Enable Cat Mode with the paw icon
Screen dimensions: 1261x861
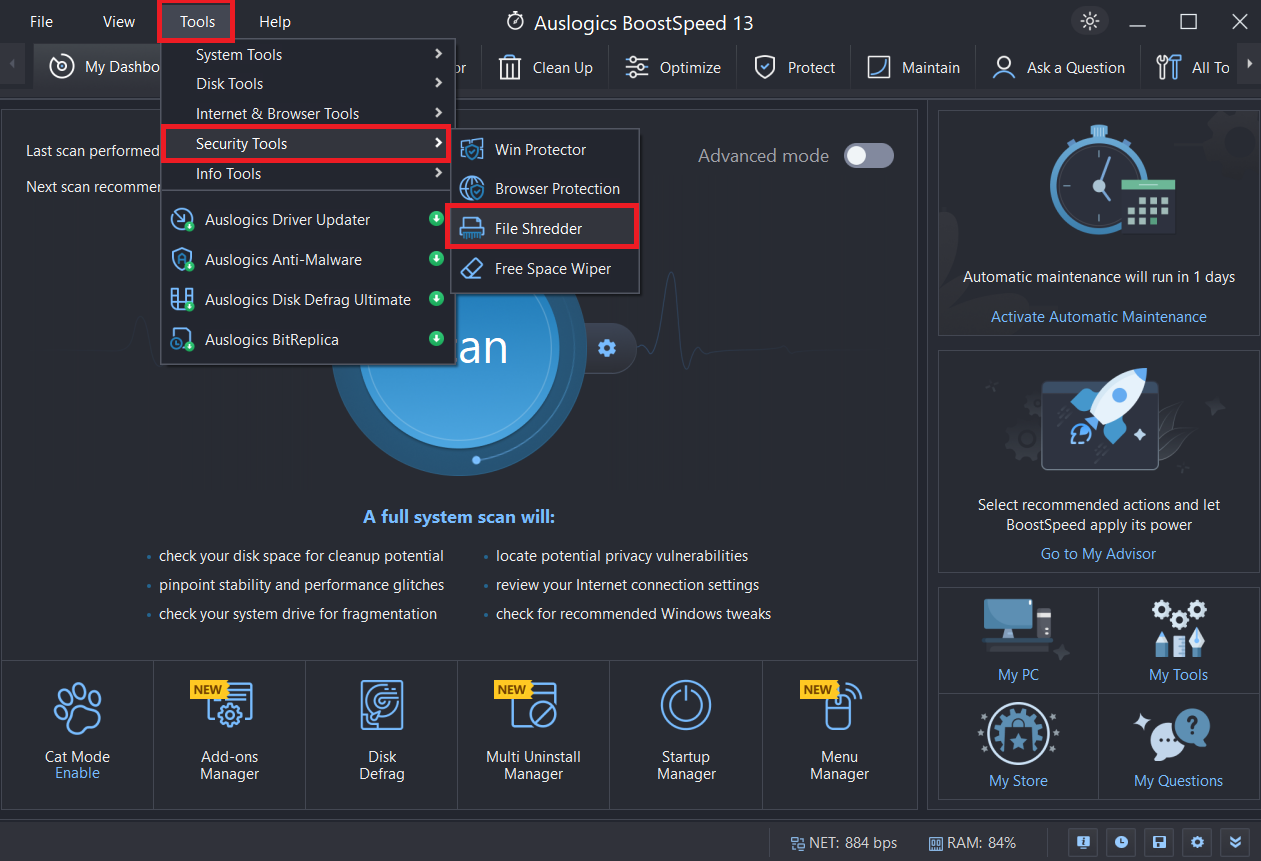tap(78, 708)
